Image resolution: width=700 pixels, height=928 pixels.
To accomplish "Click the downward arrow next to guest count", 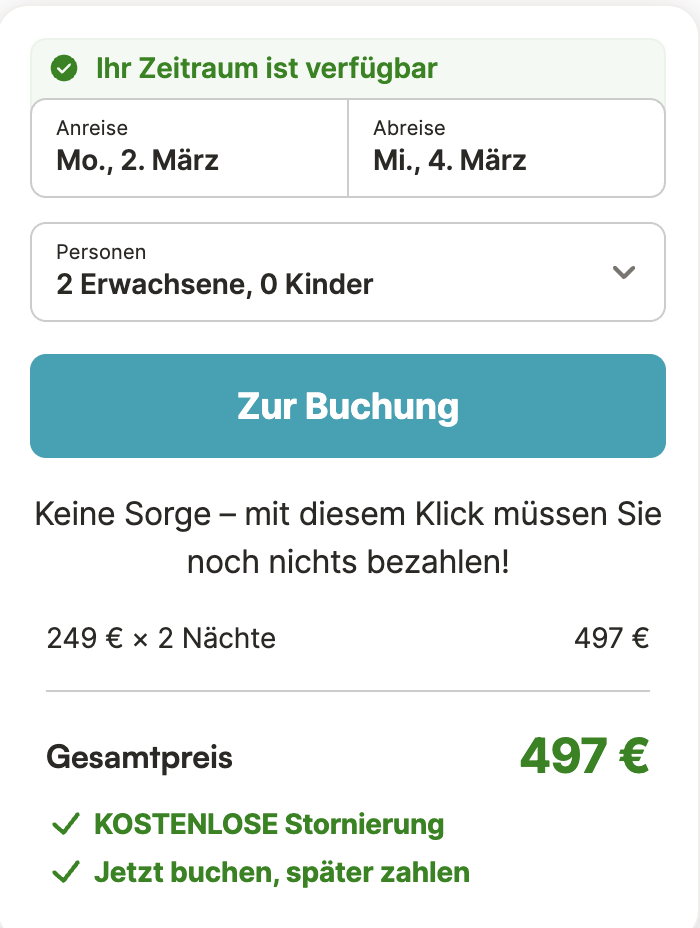I will 625,271.
